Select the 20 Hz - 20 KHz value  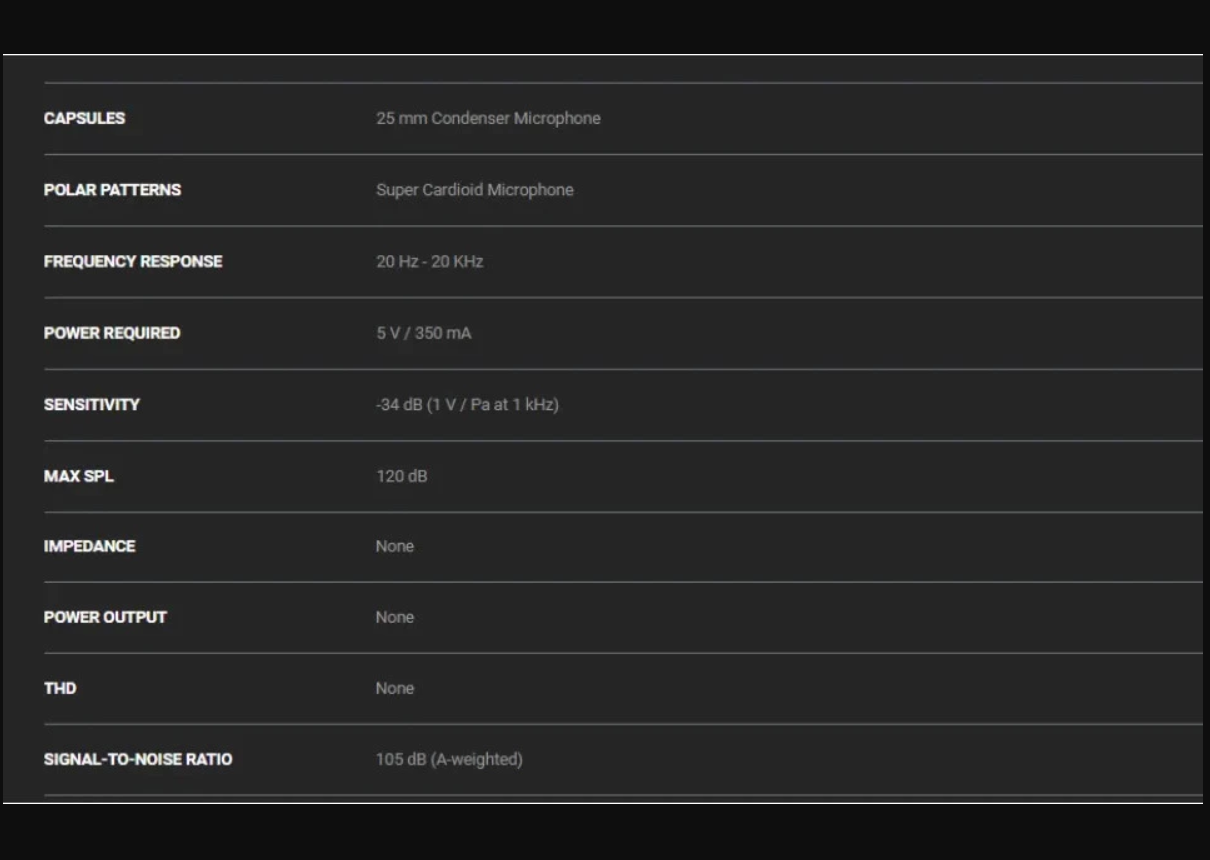pyautogui.click(x=429, y=261)
